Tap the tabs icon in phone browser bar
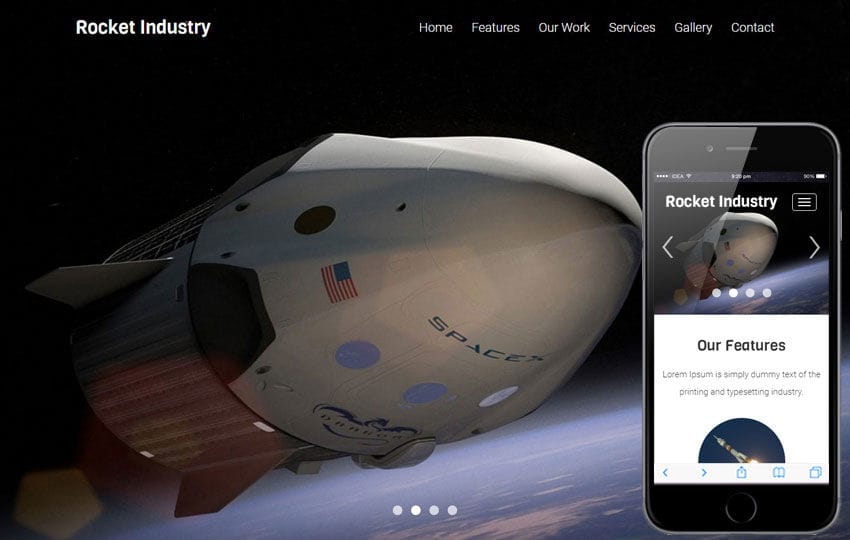The height and width of the screenshot is (540, 850). point(815,473)
